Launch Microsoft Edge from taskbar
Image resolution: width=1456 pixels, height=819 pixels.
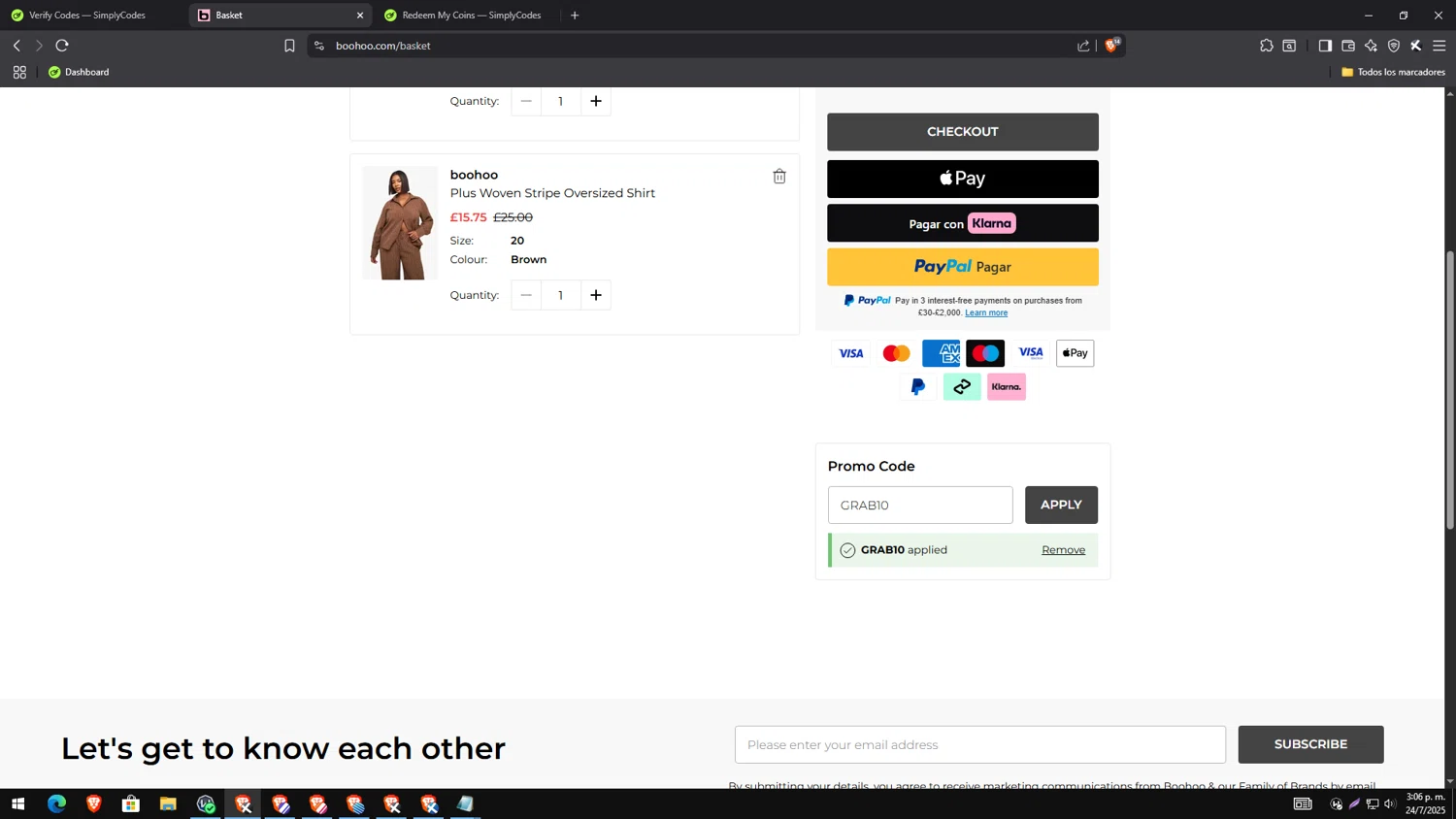56,803
